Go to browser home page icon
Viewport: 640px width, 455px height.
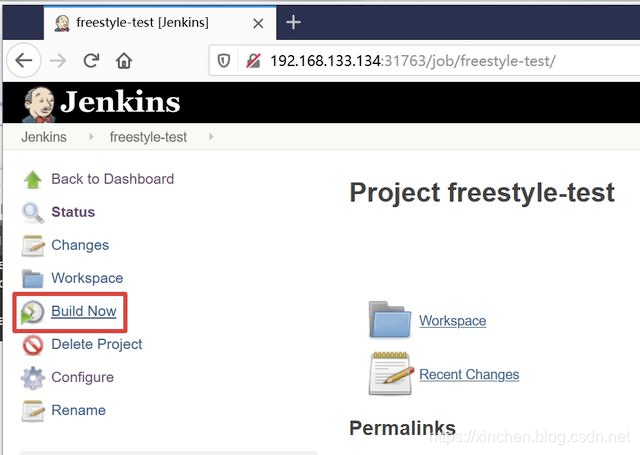click(x=124, y=61)
